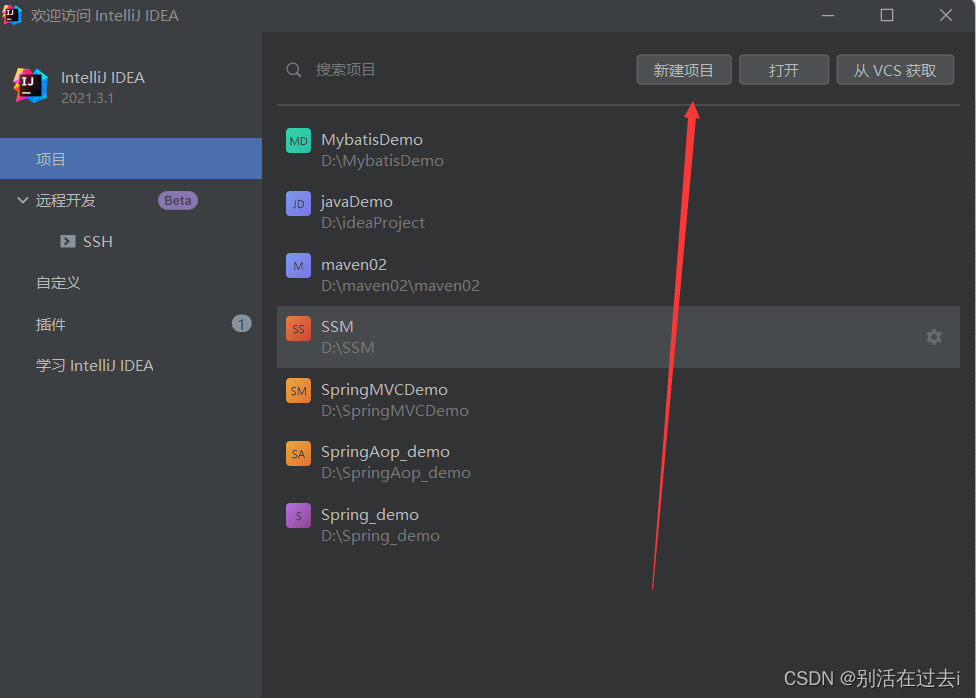Screen dimensions: 976x698
Task: Open the SpringMVCDemo project
Action: click(x=384, y=390)
